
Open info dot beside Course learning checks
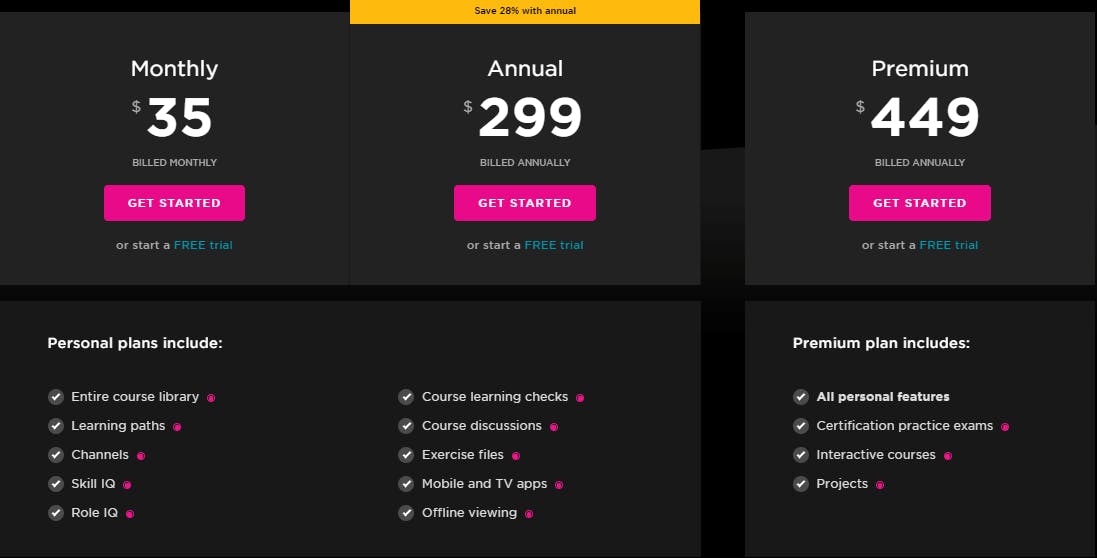579,398
